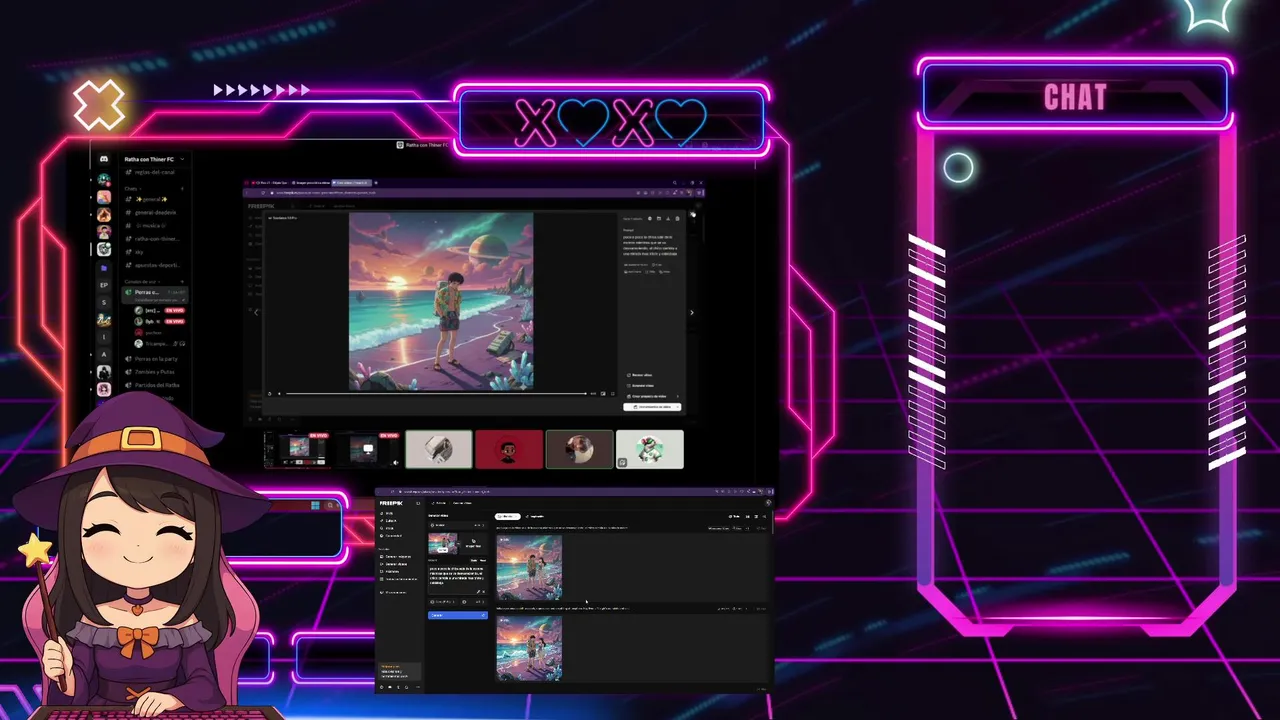Open the reglas-del-canal channel in Discord
This screenshot has height=720, width=1280.
tap(154, 172)
